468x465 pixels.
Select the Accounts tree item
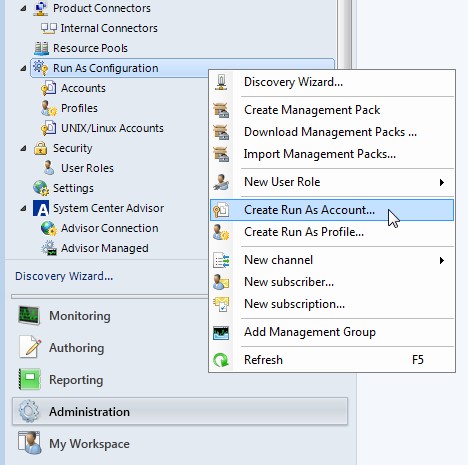tap(83, 88)
